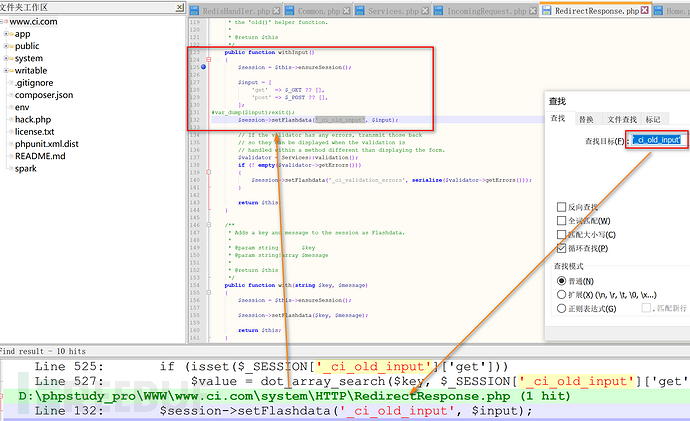Uncheck the 循环查找(P) checkbox

561,248
